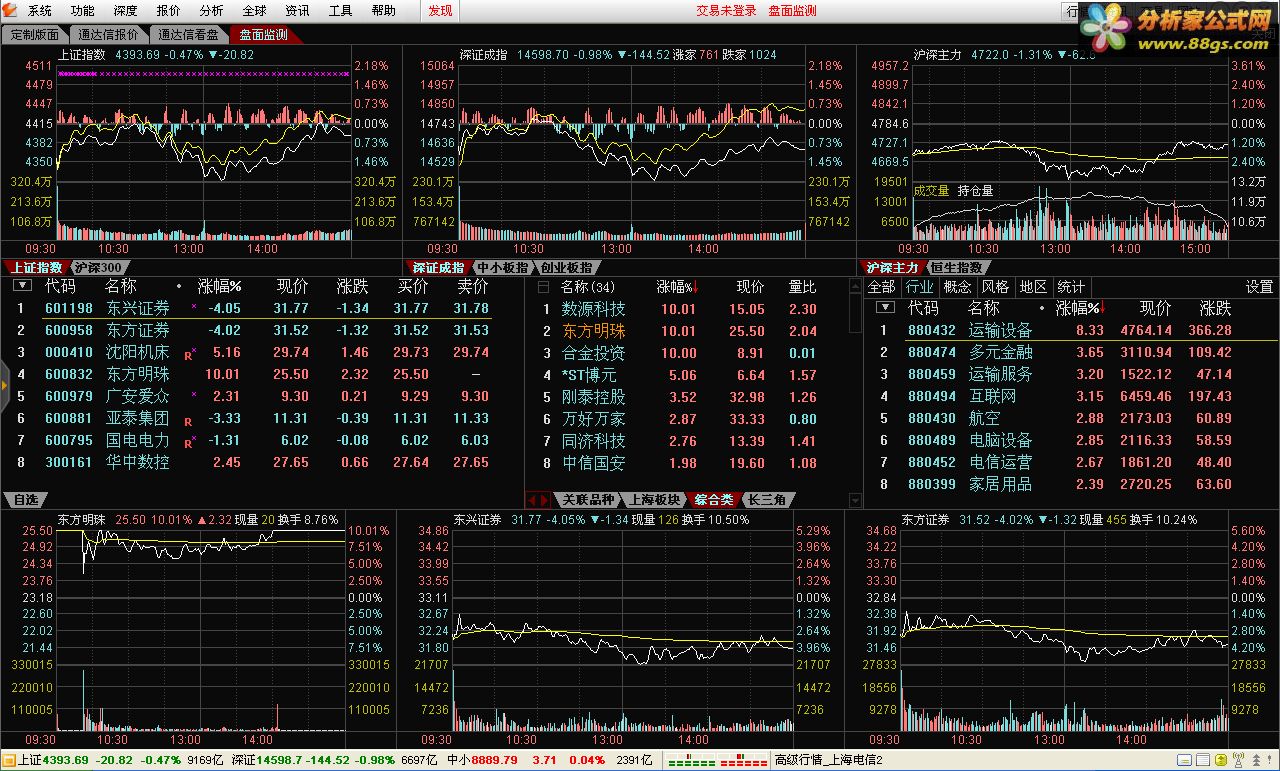Screen dimensions: 1280x771
Task: Open the 资讯 menu
Action: [297, 11]
